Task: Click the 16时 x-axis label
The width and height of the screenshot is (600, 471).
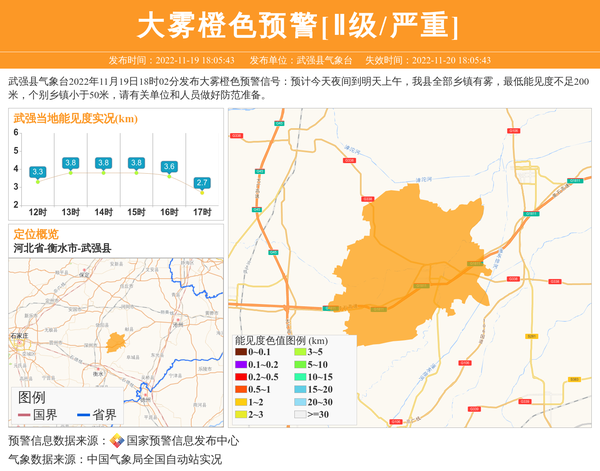Action: coord(169,212)
